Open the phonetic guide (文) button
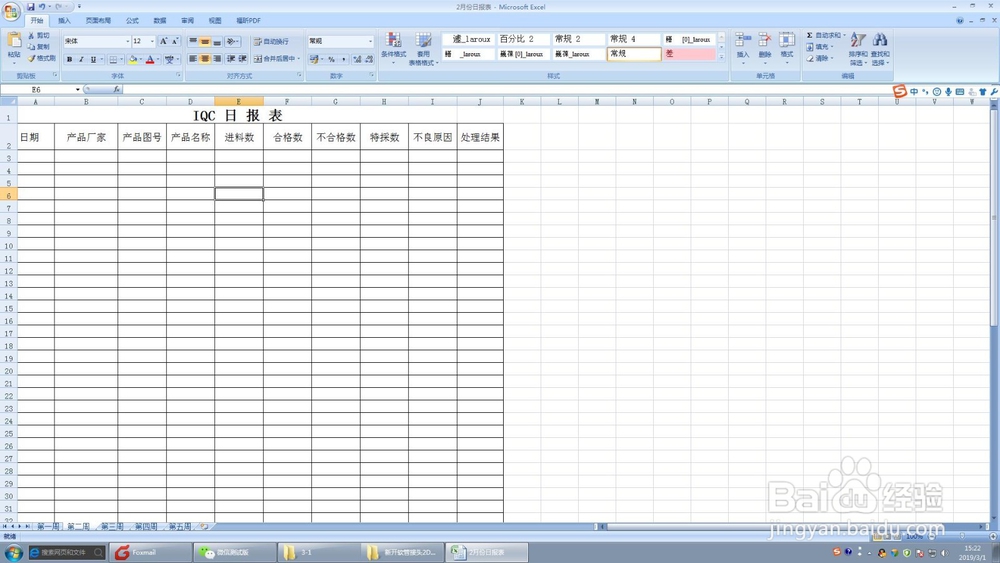Image resolution: width=1000 pixels, height=563 pixels. 169,59
